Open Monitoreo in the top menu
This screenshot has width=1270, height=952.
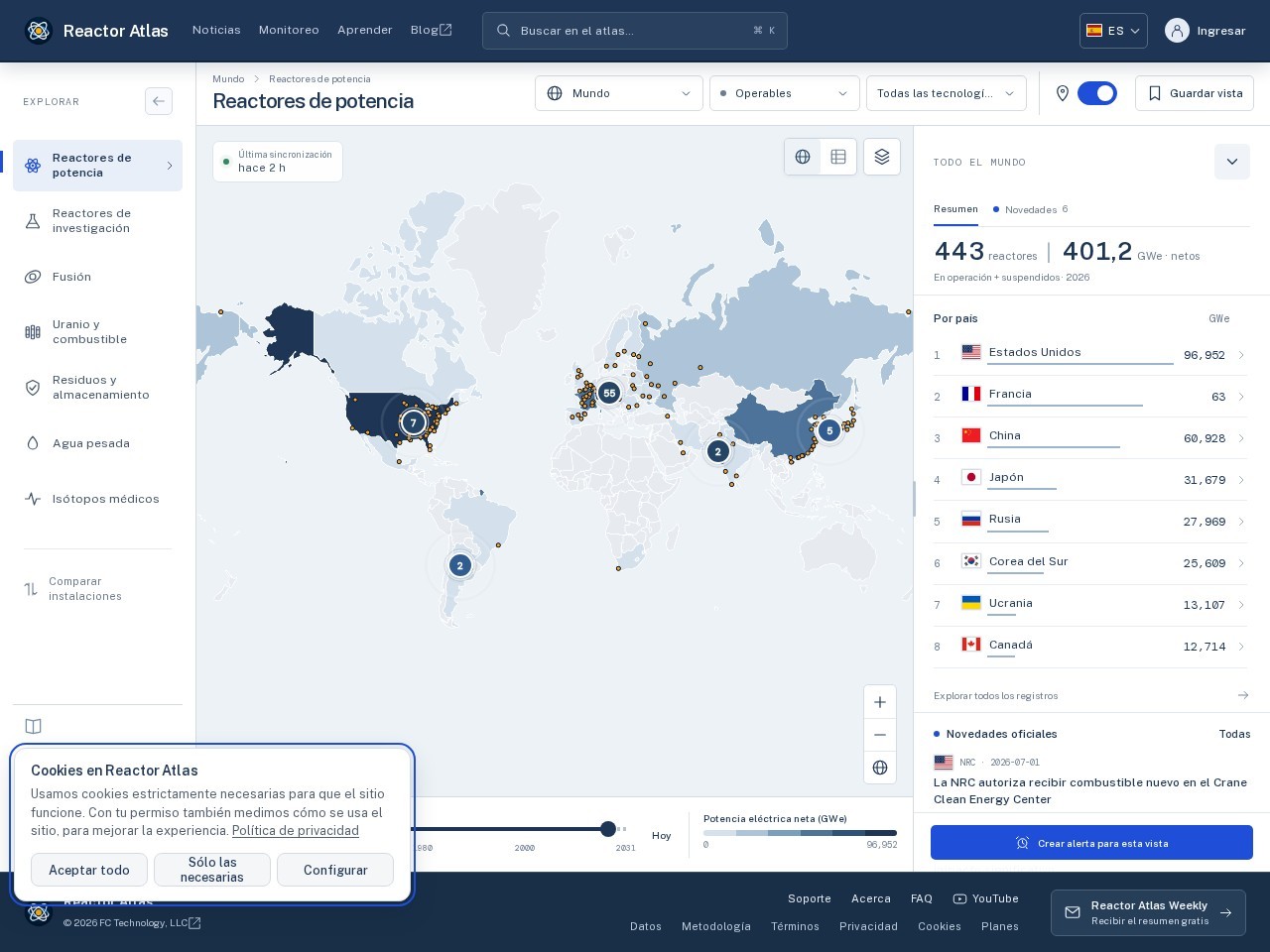pos(289,30)
